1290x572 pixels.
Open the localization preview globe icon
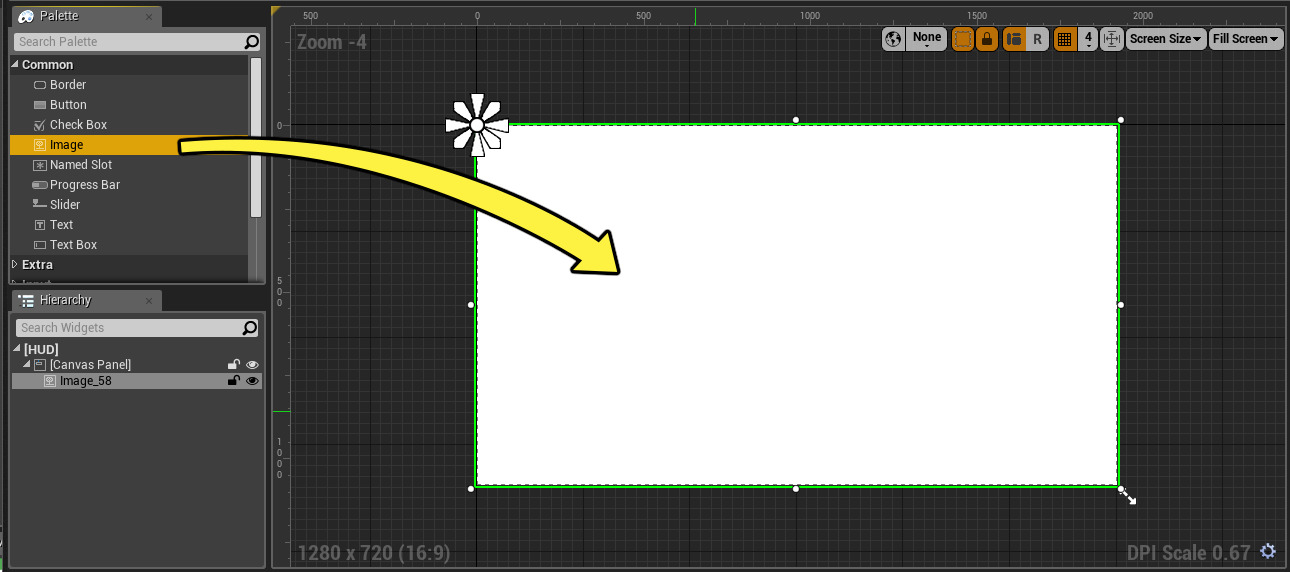tap(893, 39)
